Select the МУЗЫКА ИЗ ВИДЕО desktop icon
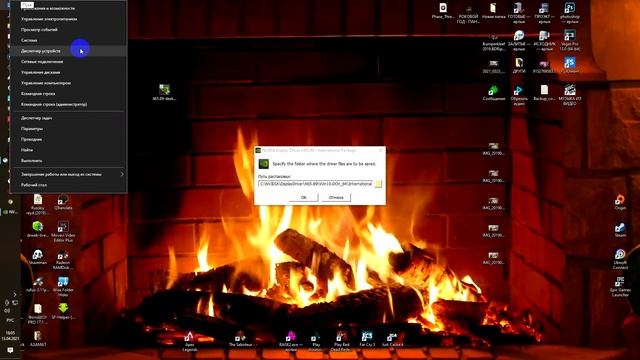Screen dimensions: 640x360 click(569, 95)
